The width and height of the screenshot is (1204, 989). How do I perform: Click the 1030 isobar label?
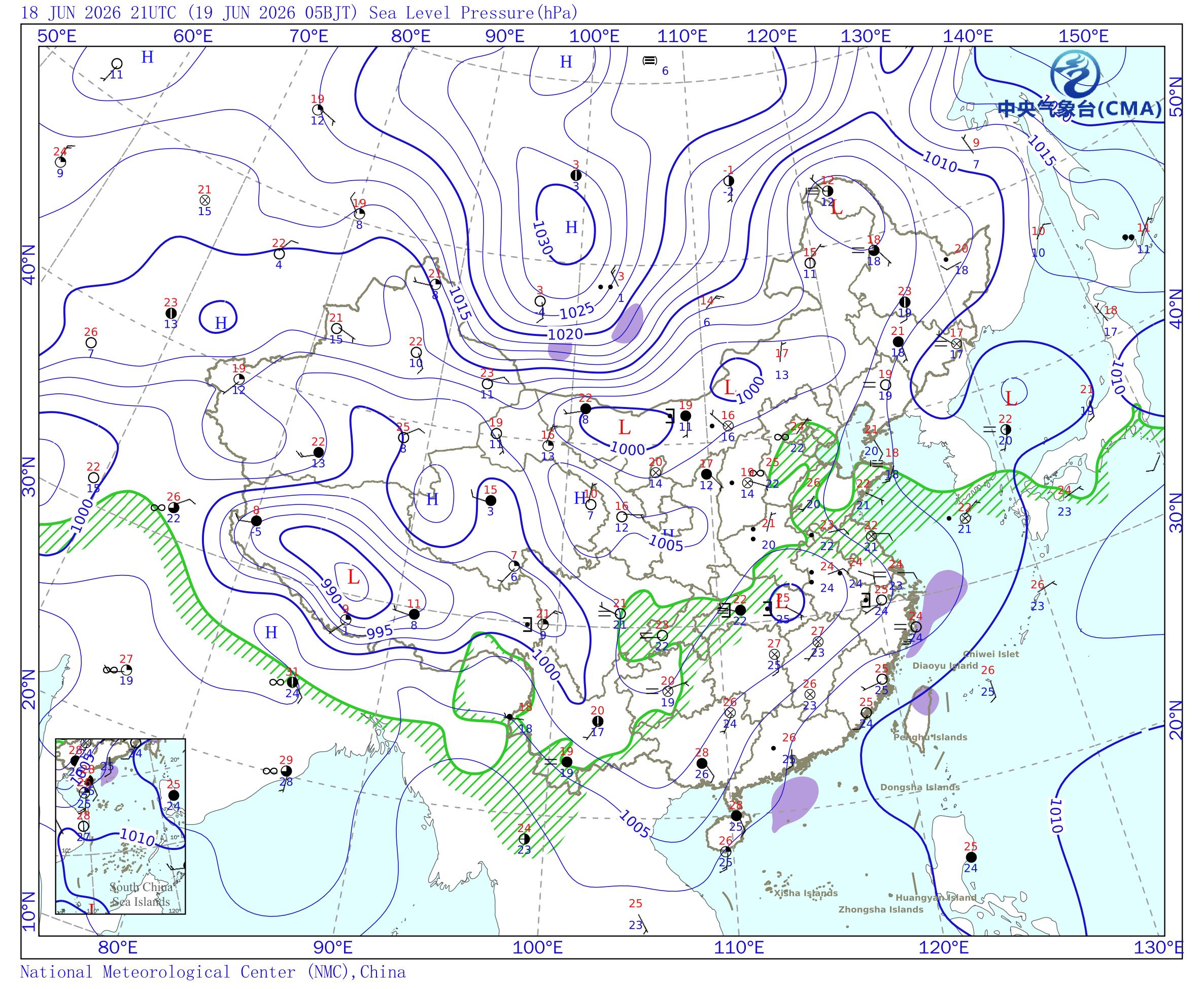(542, 237)
